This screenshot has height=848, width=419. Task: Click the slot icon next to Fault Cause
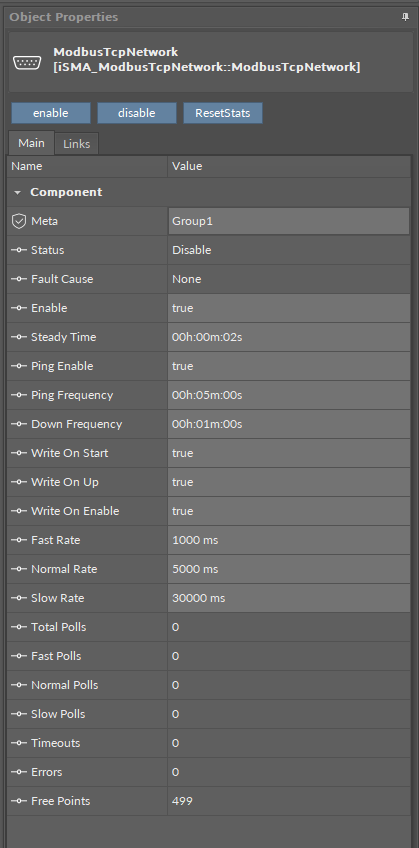tap(19, 279)
